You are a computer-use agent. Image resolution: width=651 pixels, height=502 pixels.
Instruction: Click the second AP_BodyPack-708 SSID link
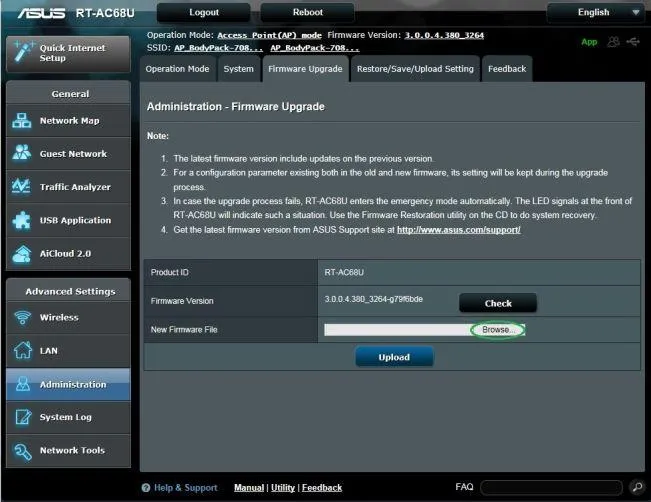pos(315,48)
